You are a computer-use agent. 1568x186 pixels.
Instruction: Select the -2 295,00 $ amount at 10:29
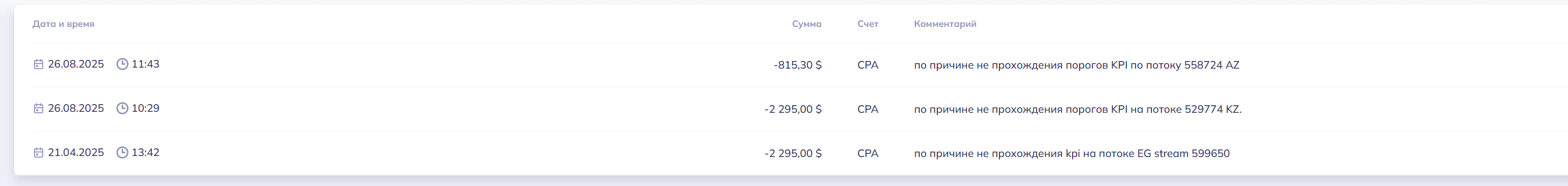click(x=793, y=109)
